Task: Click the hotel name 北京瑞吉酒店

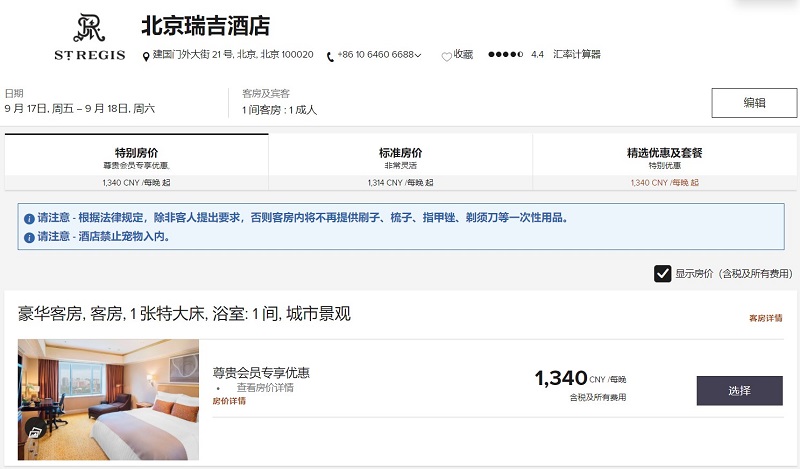Action: pyautogui.click(x=206, y=26)
